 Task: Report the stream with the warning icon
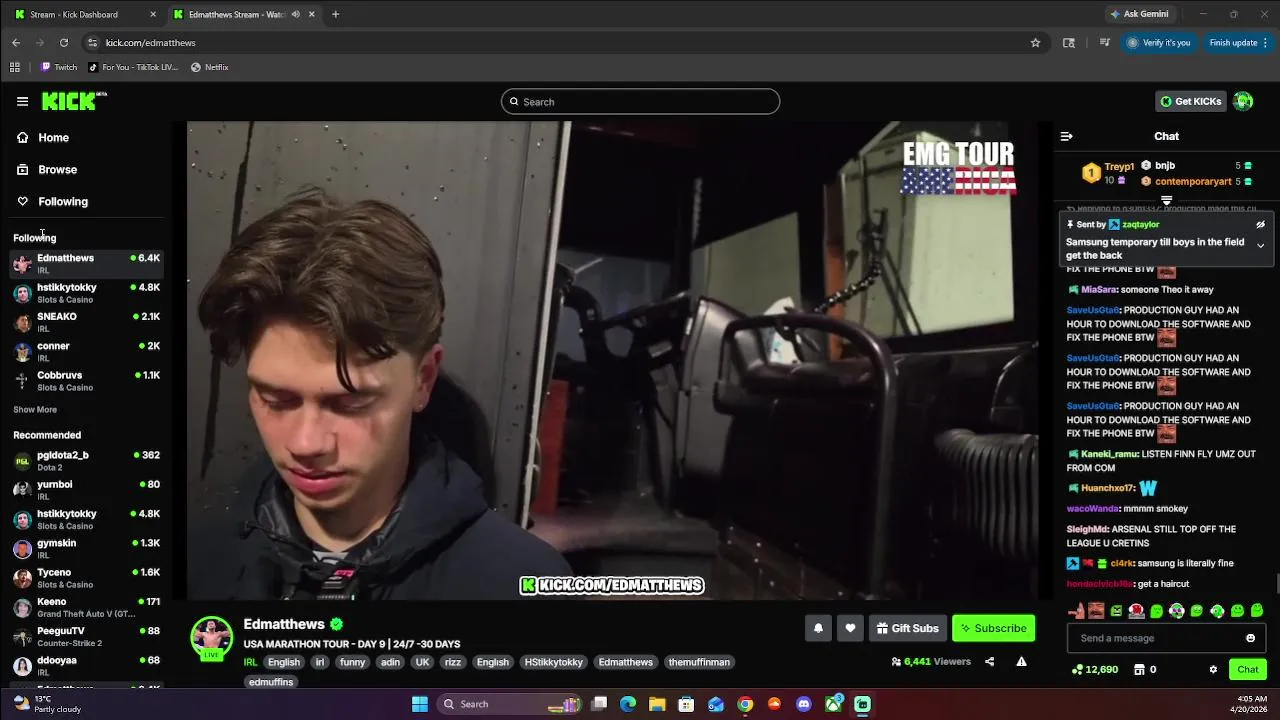[x=1021, y=662]
